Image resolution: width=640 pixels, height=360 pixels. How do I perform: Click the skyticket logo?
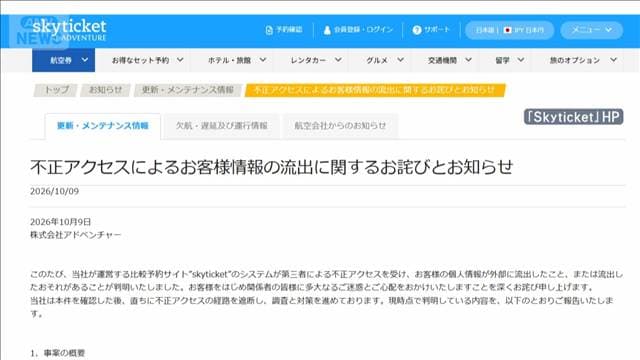click(x=69, y=30)
